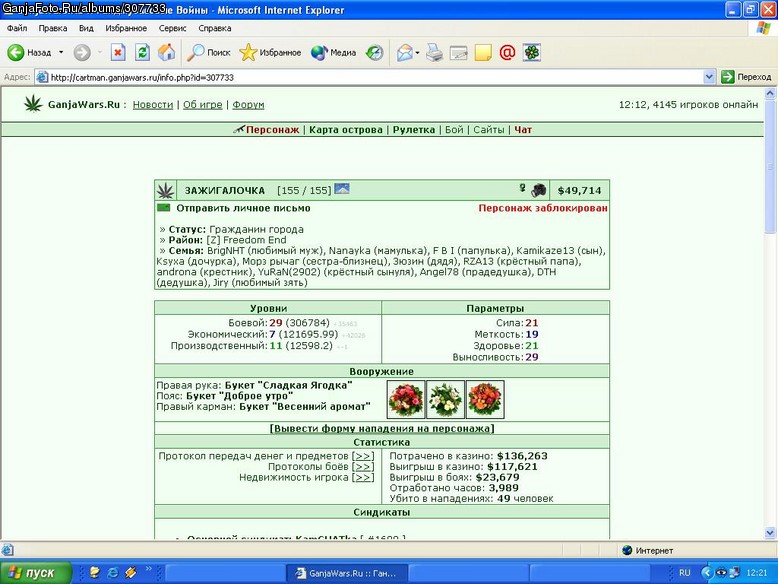This screenshot has width=778, height=584.
Task: Click the yellow note toolbar icon
Action: tap(483, 52)
